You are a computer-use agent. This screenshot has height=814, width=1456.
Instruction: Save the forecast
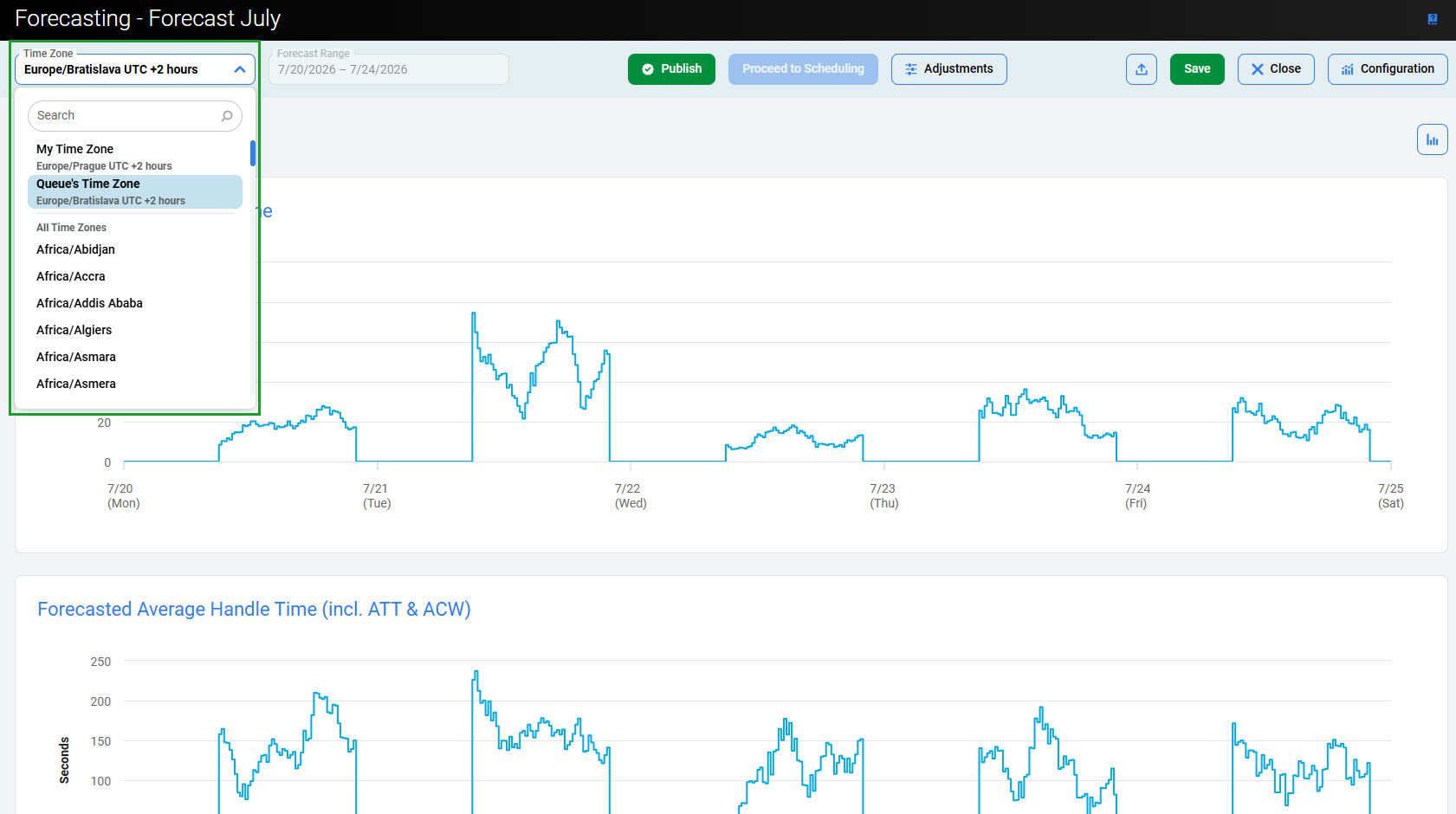(x=1197, y=69)
